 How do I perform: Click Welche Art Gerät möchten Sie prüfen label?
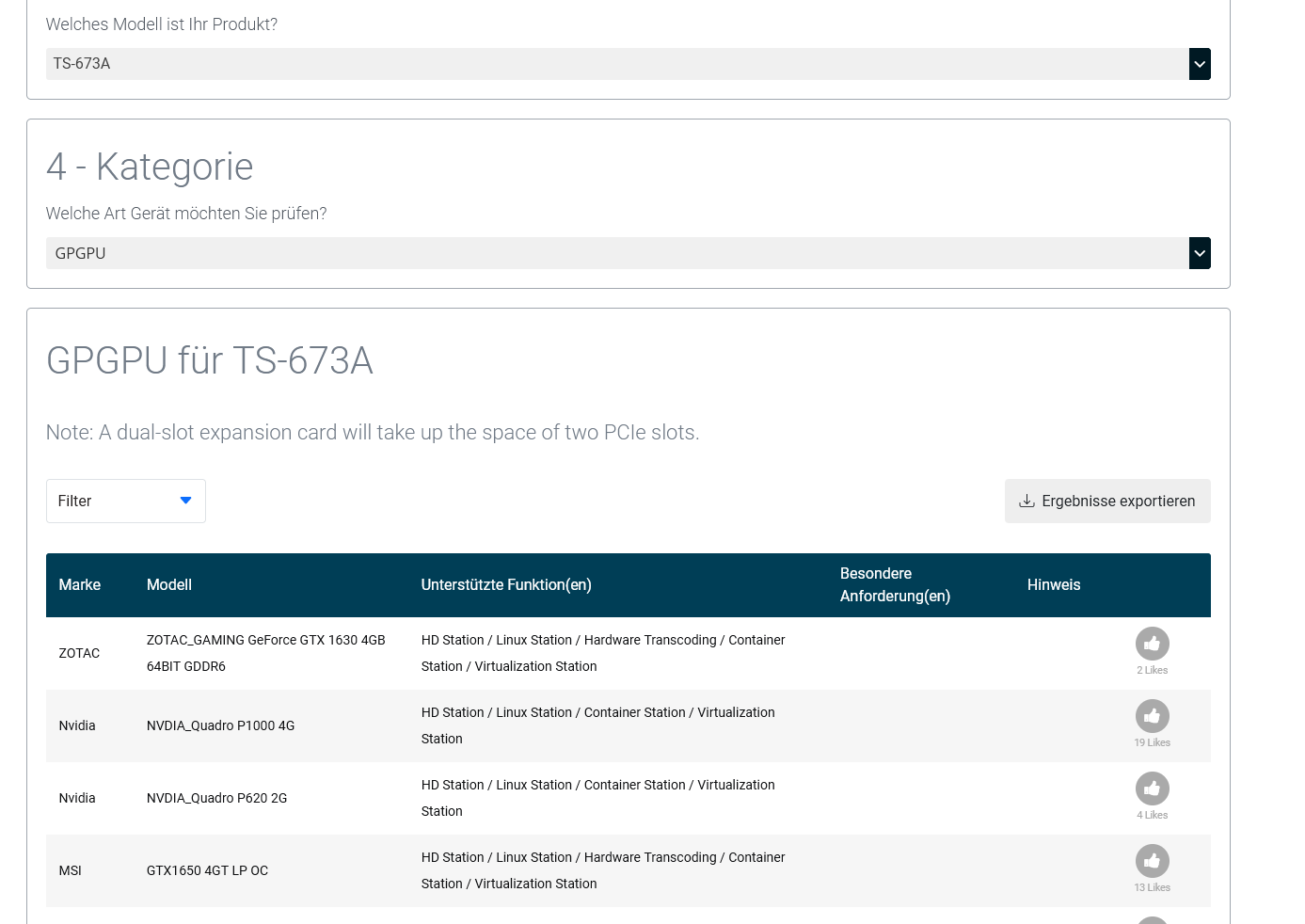click(x=186, y=214)
